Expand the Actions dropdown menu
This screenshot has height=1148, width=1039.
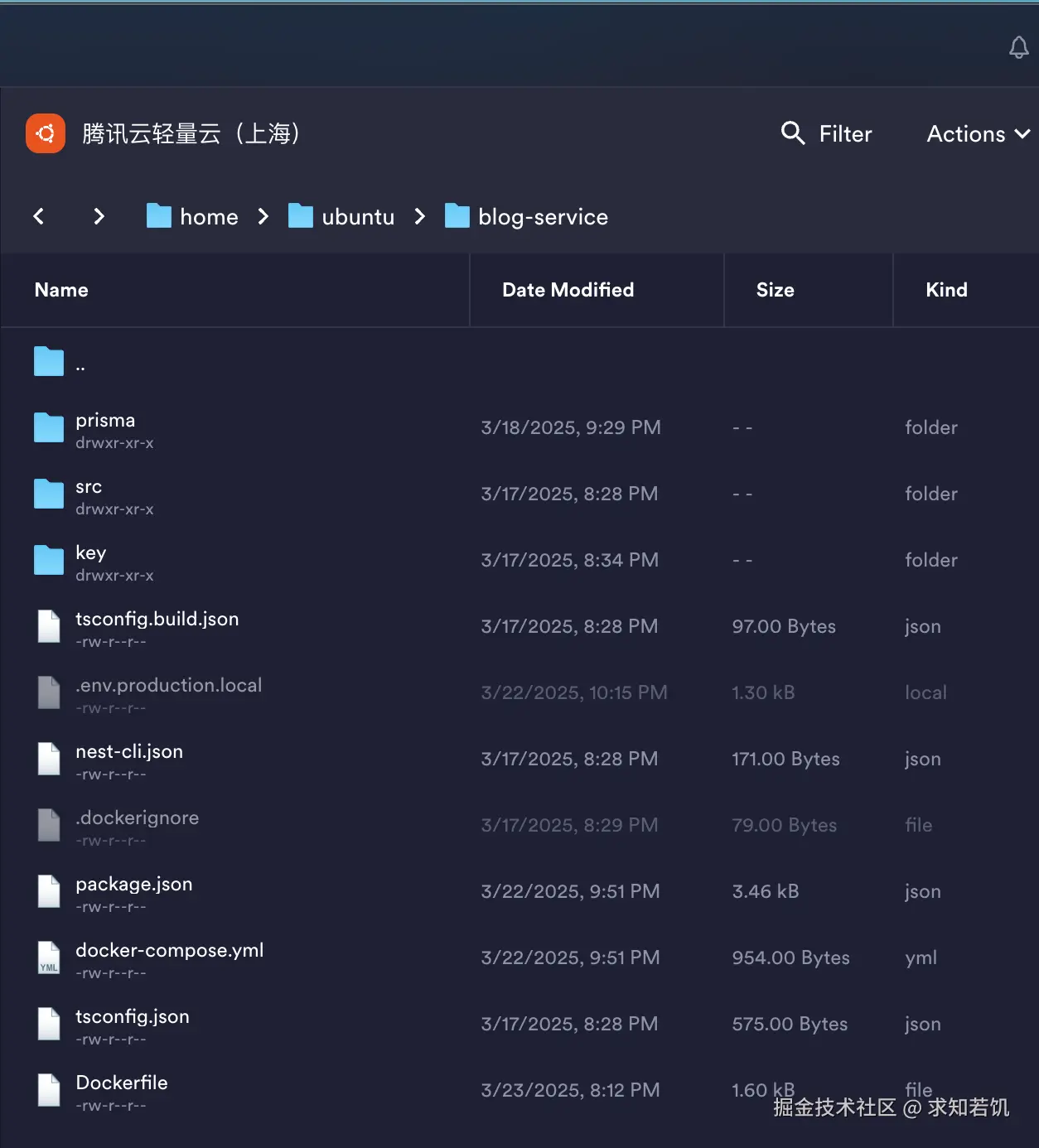click(x=979, y=134)
